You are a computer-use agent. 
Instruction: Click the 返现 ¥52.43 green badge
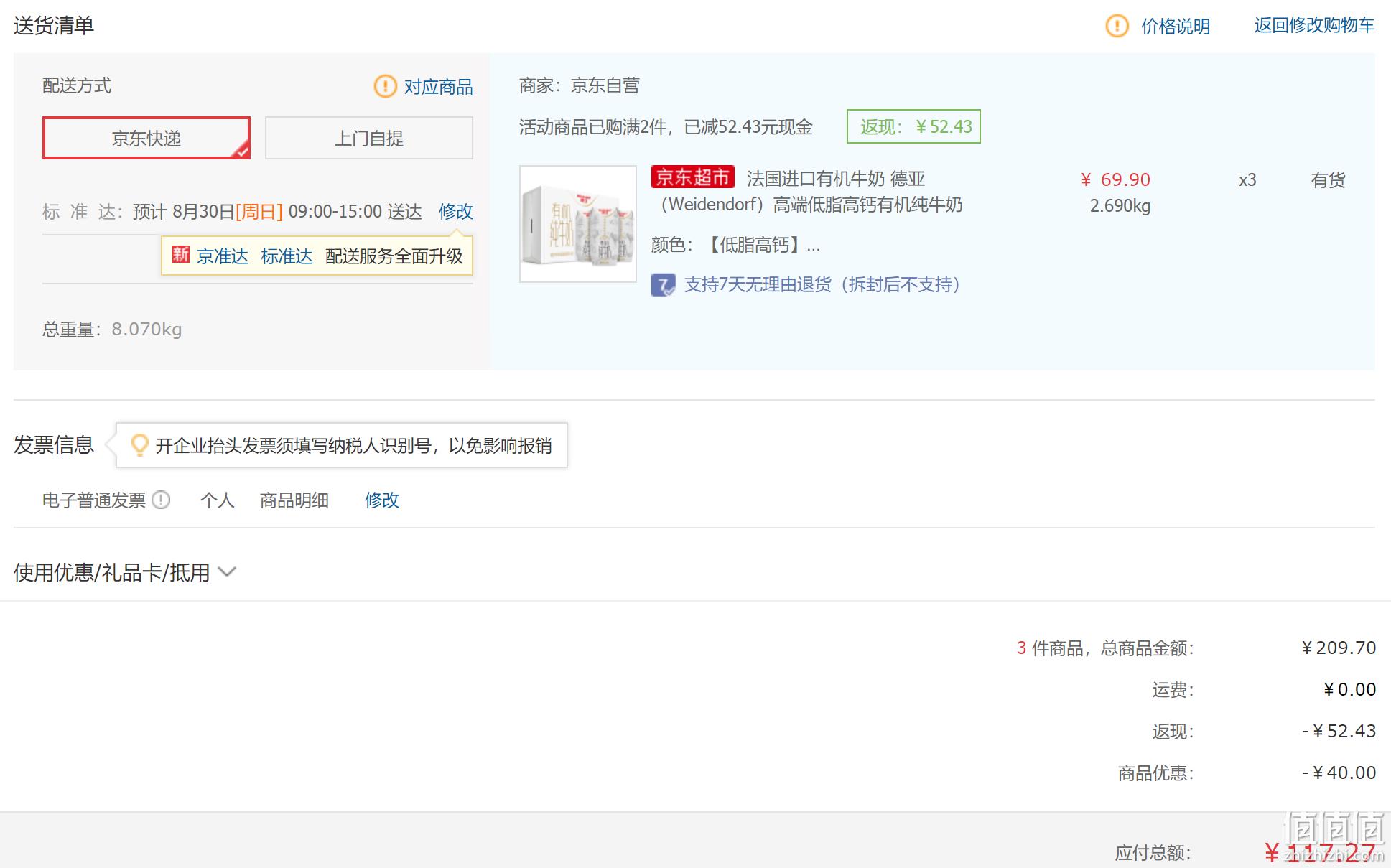913,126
